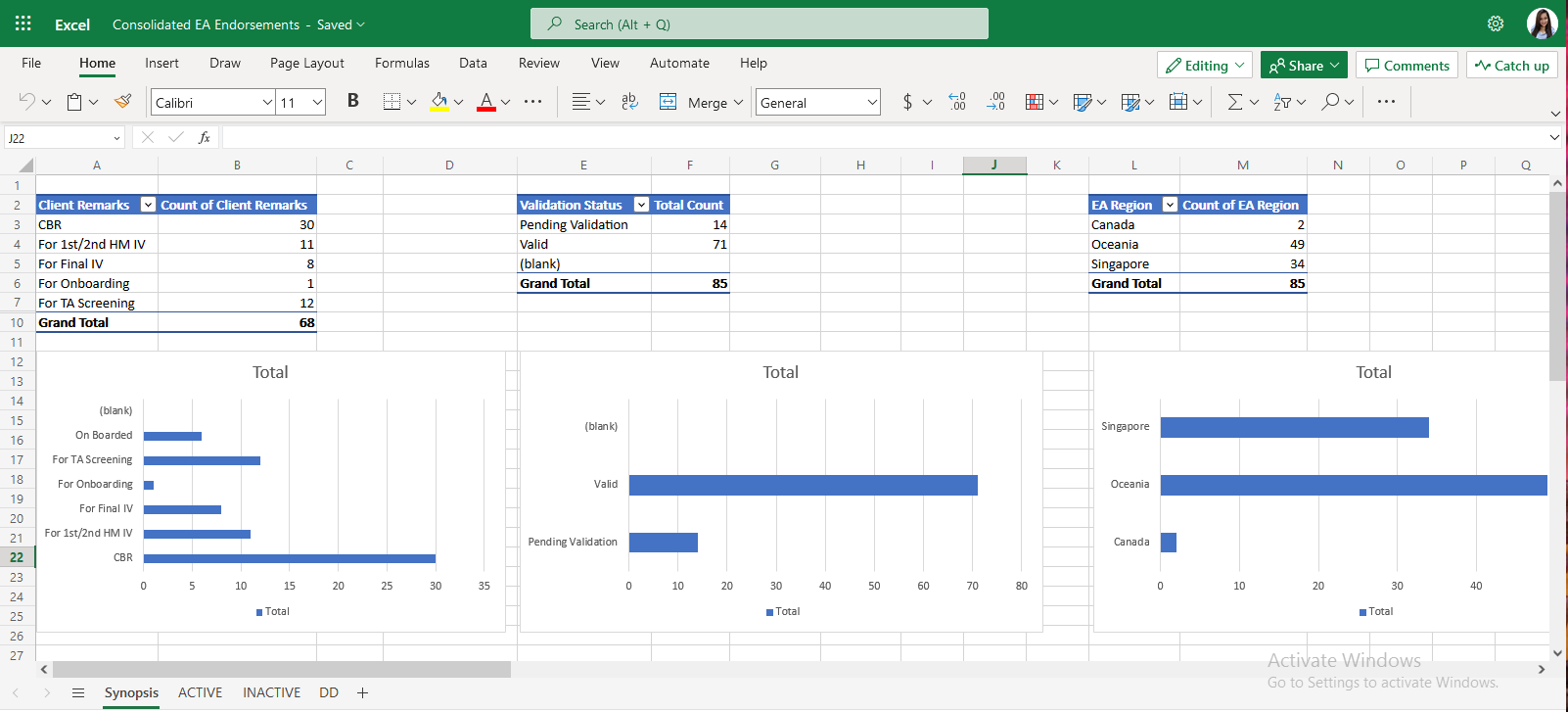Viewport: 1568px width, 712px height.
Task: Switch to the Insert ribbon tab
Action: click(161, 63)
